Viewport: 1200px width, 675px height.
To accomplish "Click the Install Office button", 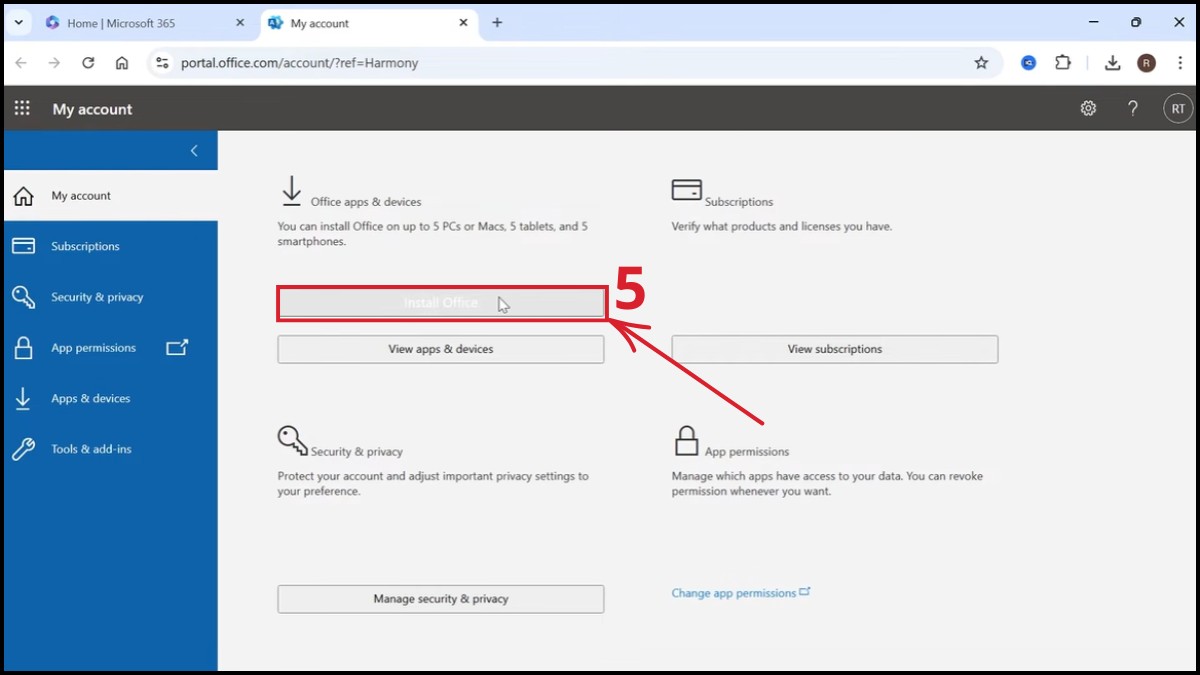I will point(441,303).
